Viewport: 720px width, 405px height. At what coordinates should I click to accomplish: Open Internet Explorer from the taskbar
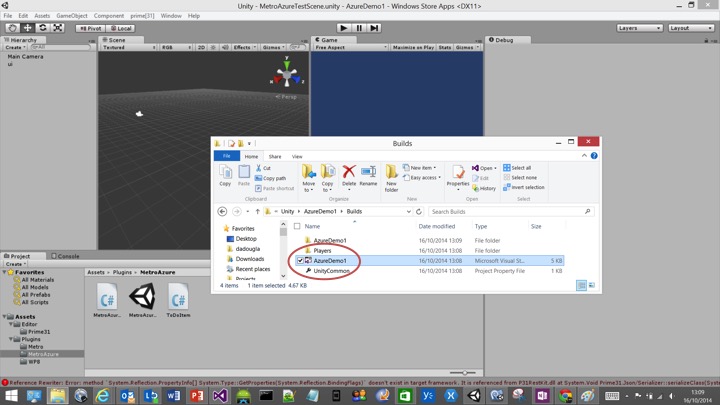[103, 395]
